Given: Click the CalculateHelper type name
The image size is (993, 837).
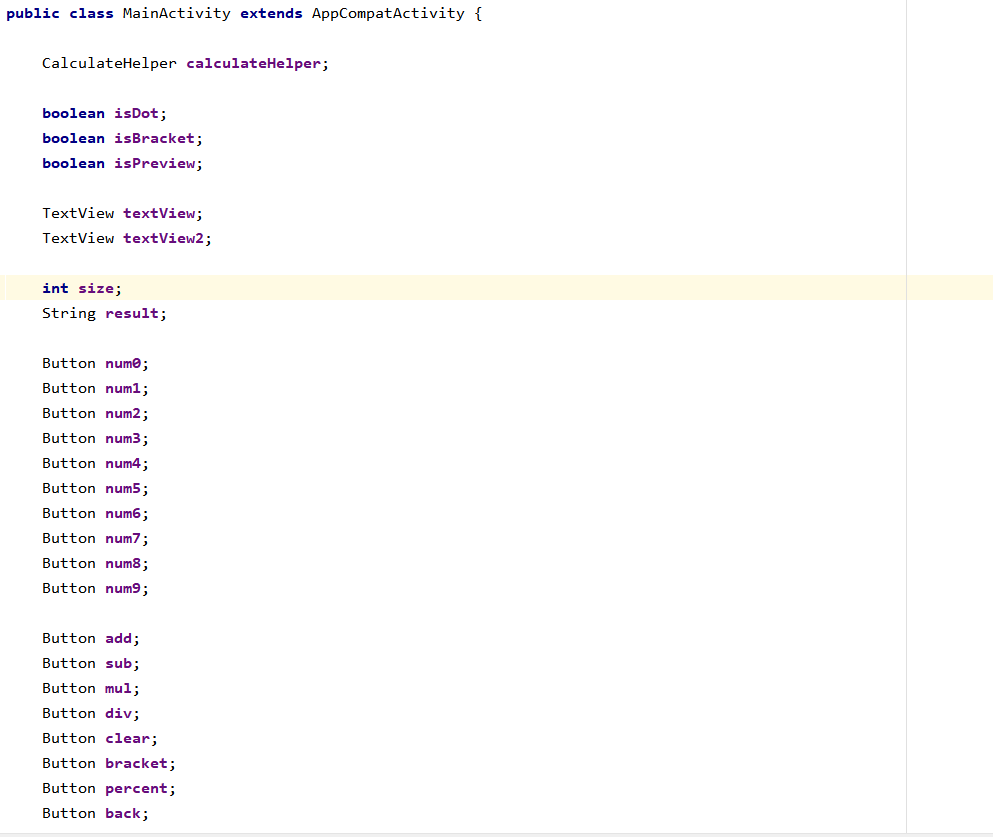Looking at the screenshot, I should click(x=109, y=63).
